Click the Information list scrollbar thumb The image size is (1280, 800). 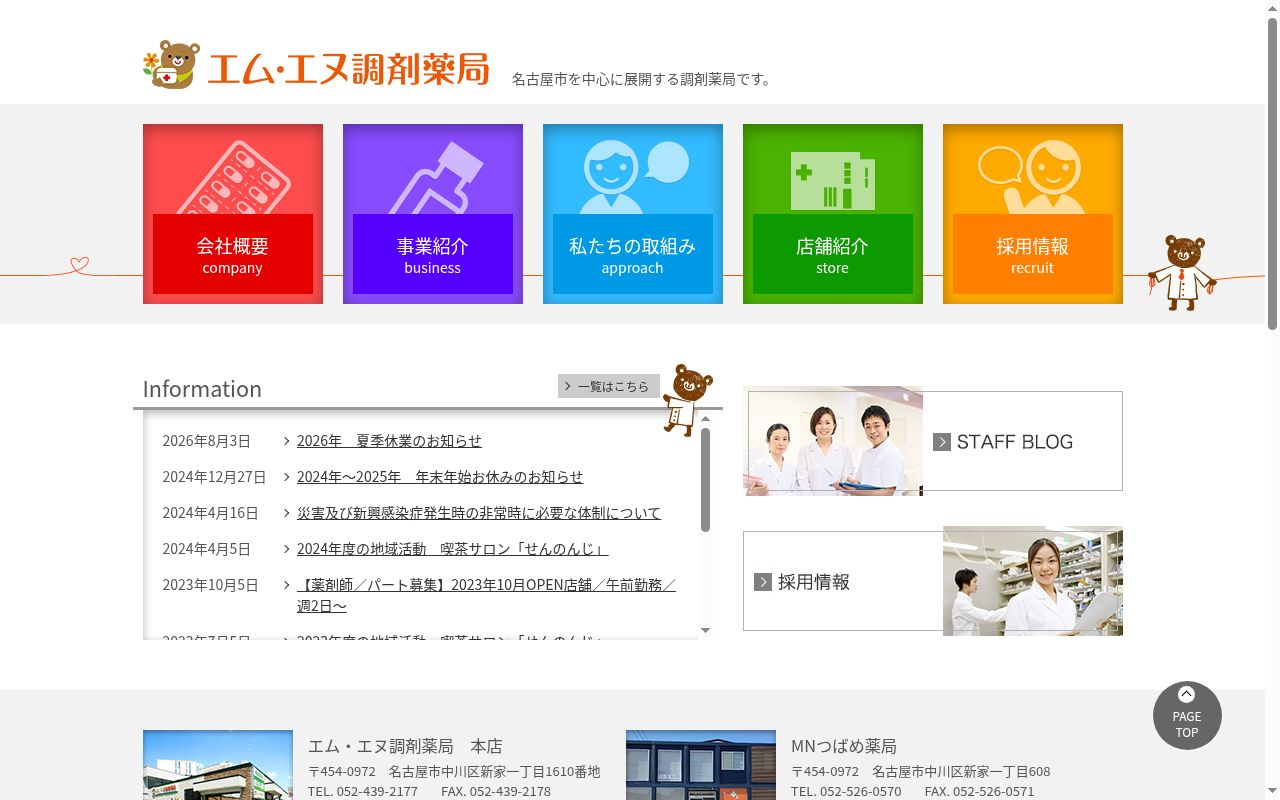click(x=705, y=480)
